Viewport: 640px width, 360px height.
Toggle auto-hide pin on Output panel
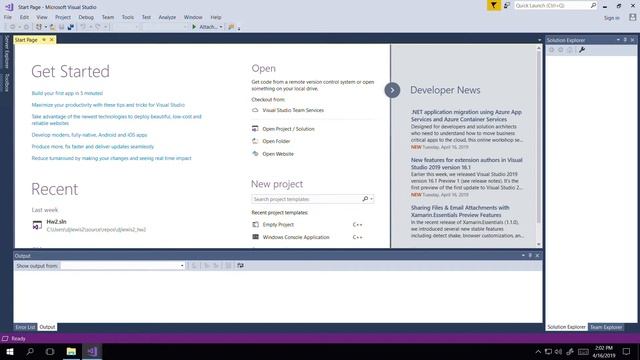click(530, 256)
